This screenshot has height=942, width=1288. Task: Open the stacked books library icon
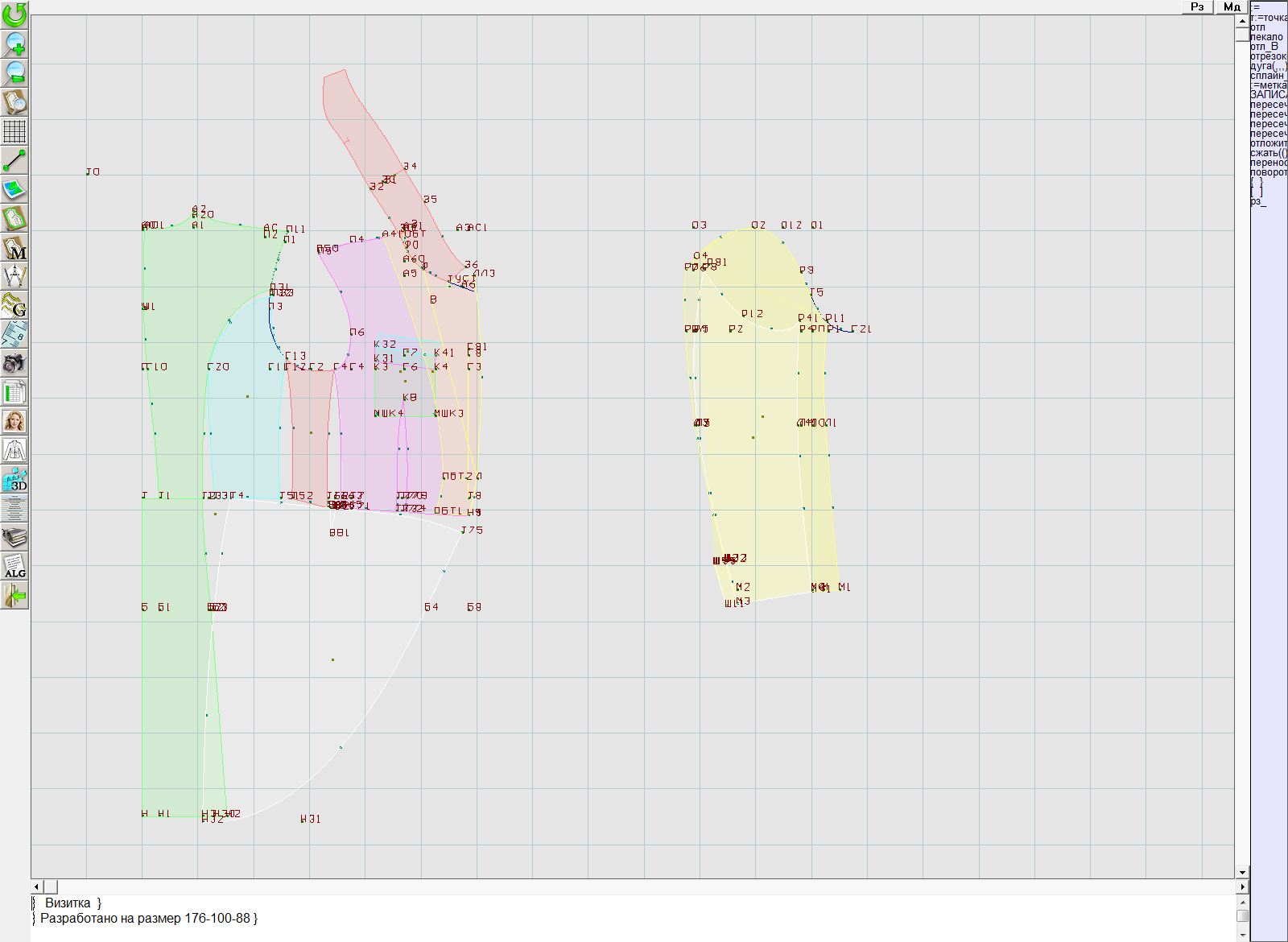tap(14, 537)
